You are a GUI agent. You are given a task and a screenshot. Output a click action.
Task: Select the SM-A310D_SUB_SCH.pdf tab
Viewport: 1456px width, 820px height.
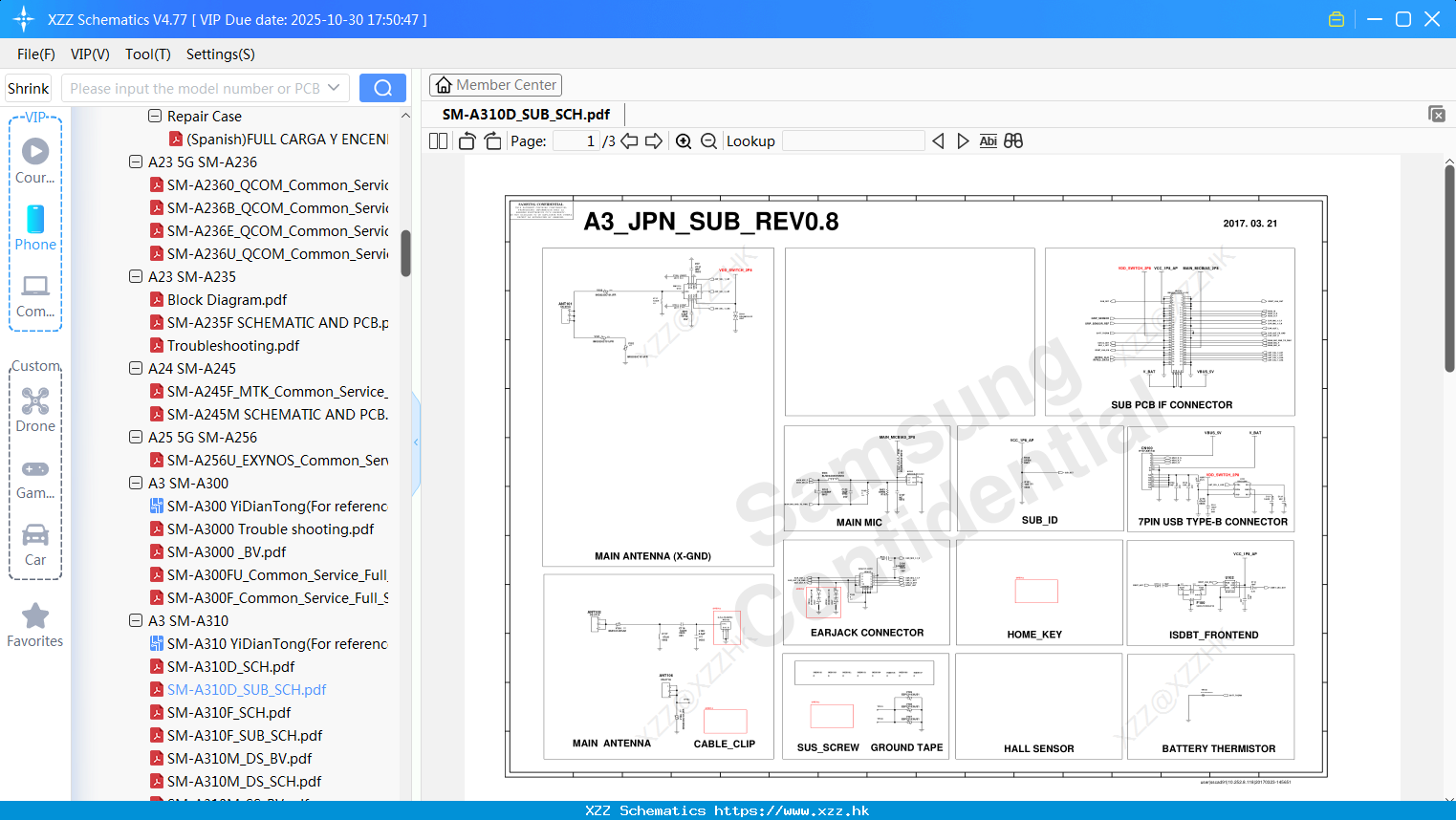pyautogui.click(x=526, y=115)
